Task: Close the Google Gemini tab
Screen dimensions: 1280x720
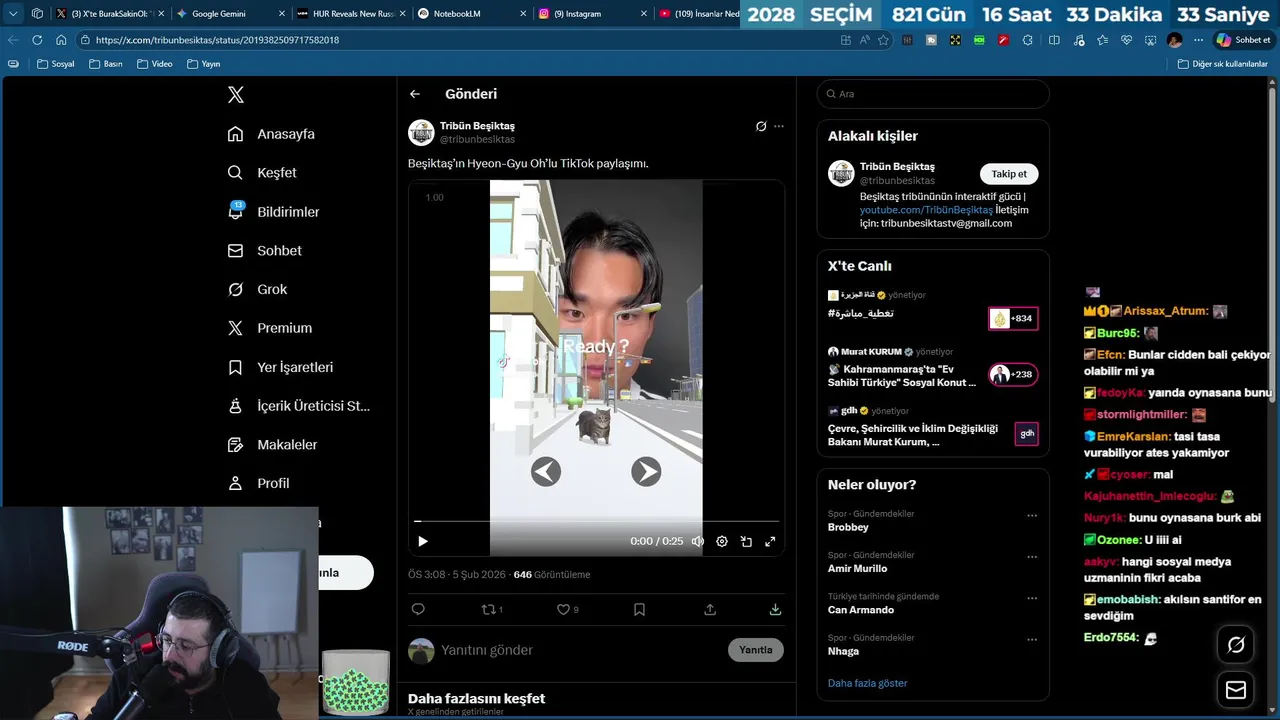Action: pos(280,14)
